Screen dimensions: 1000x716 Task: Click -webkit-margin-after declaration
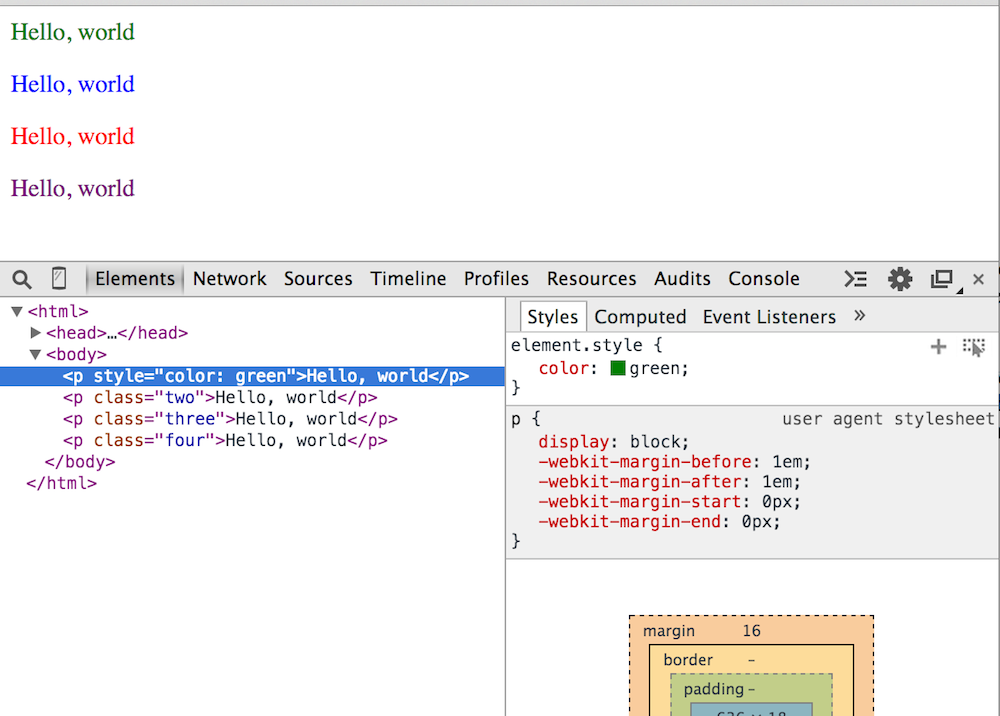(x=669, y=481)
